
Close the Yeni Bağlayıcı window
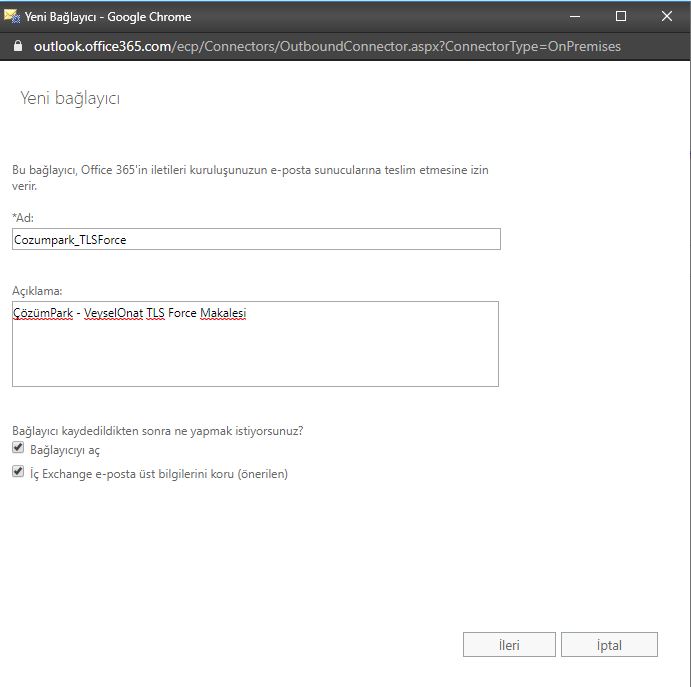click(667, 17)
